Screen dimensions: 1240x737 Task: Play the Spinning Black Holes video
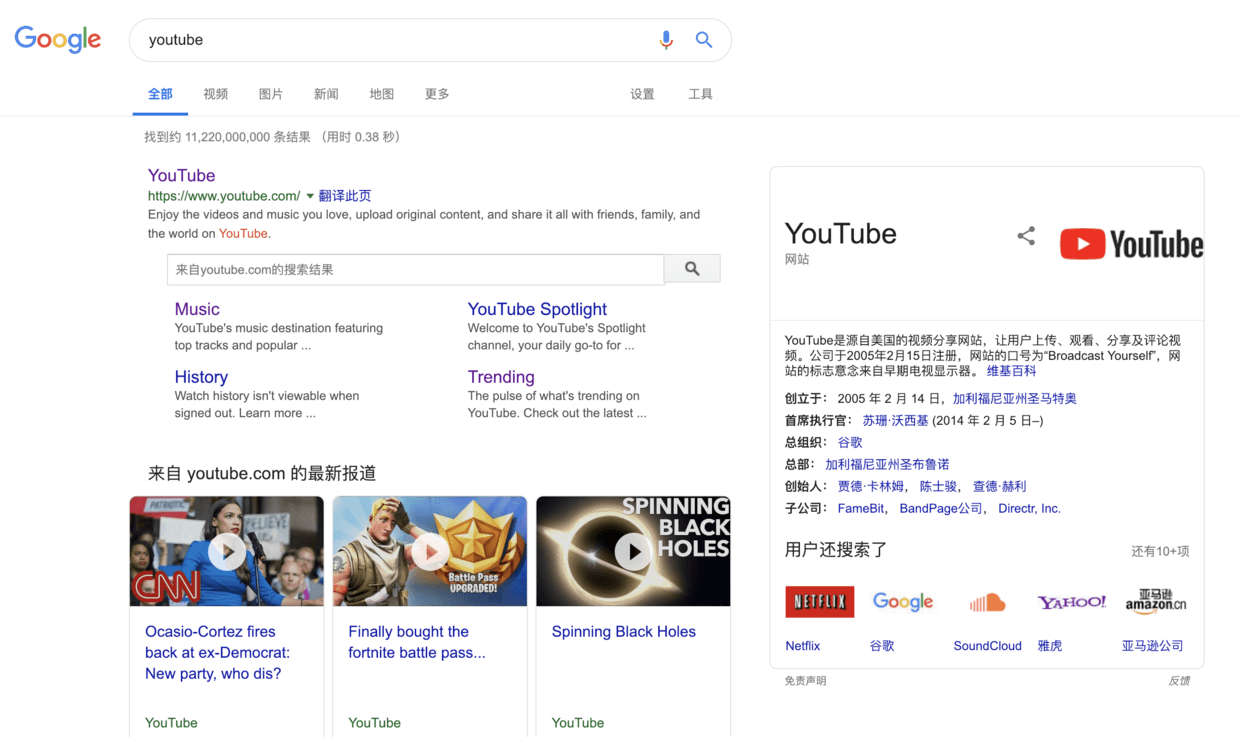[x=633, y=551]
